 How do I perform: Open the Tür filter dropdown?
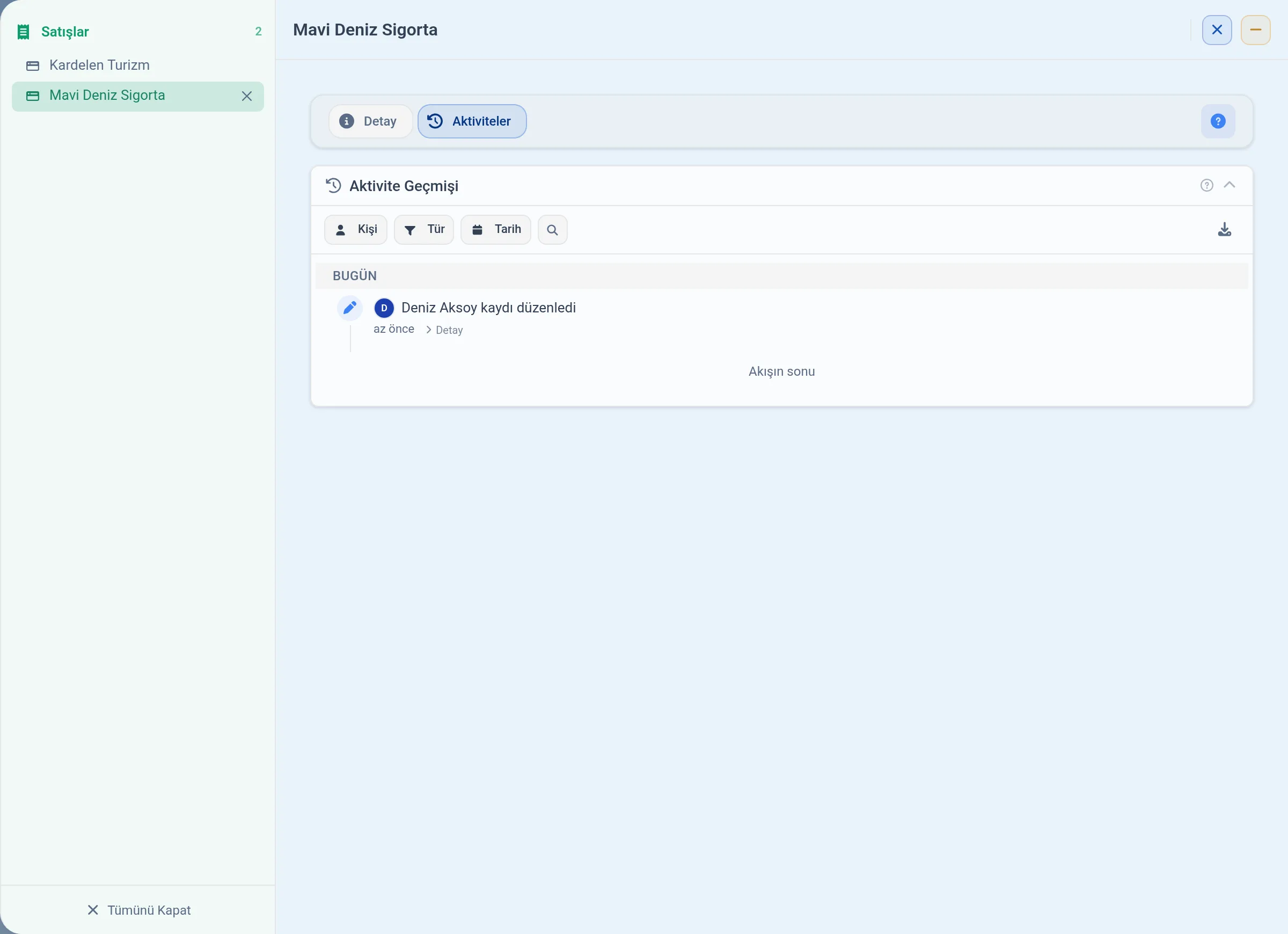pyautogui.click(x=423, y=230)
